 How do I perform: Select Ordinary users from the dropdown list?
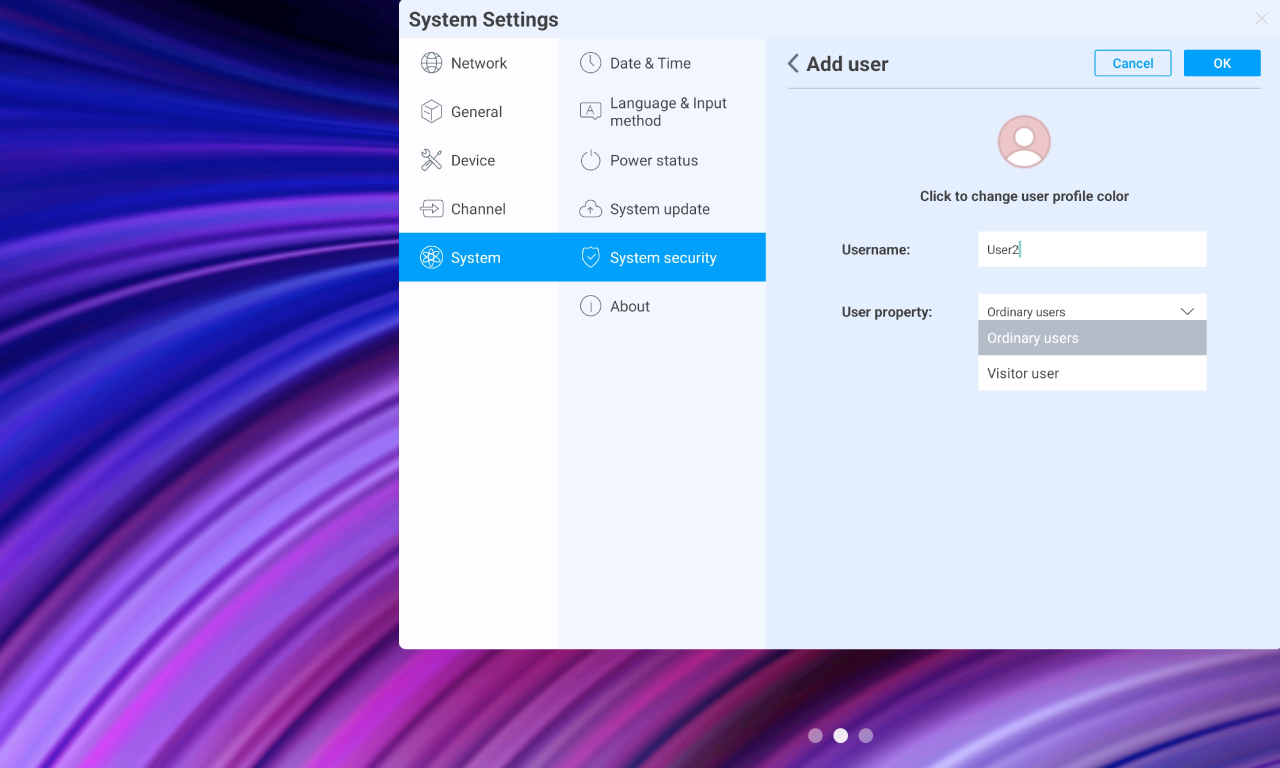(1032, 338)
